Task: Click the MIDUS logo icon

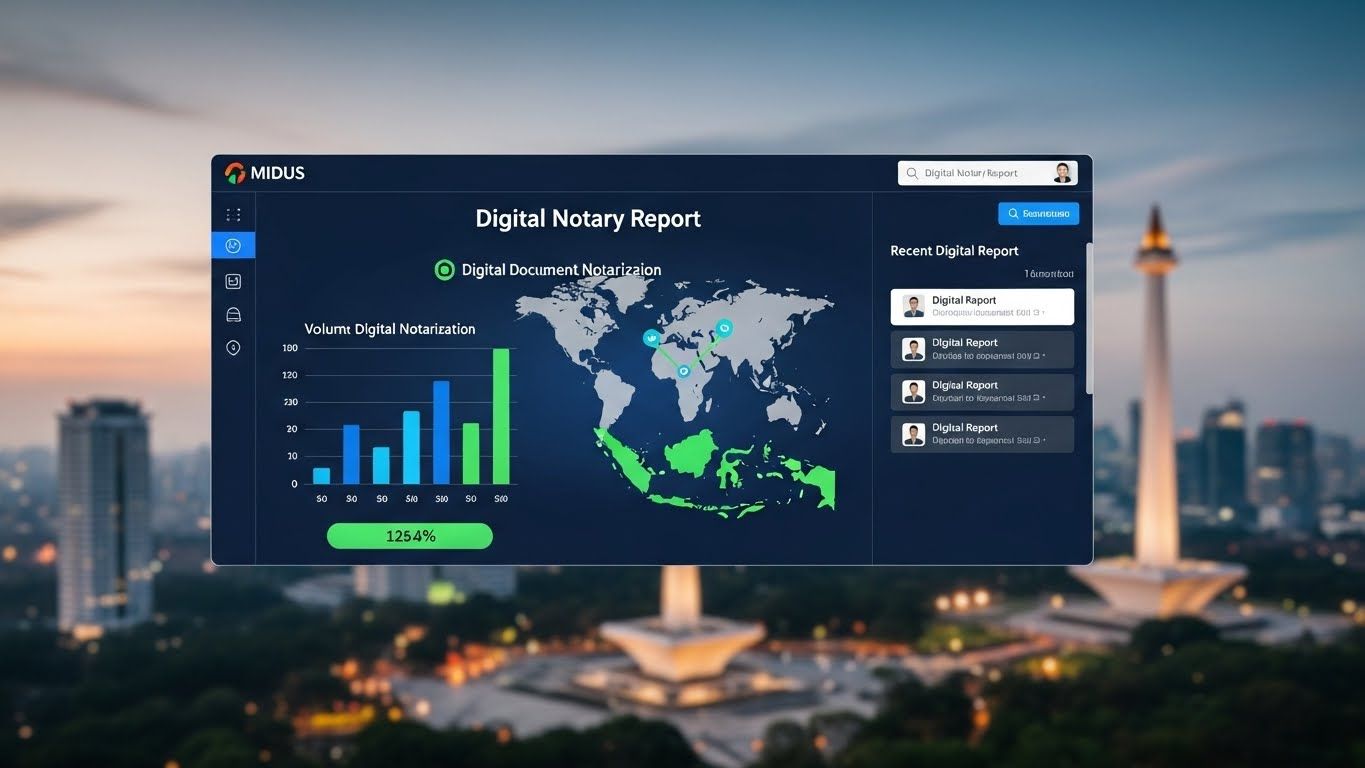Action: (x=235, y=173)
